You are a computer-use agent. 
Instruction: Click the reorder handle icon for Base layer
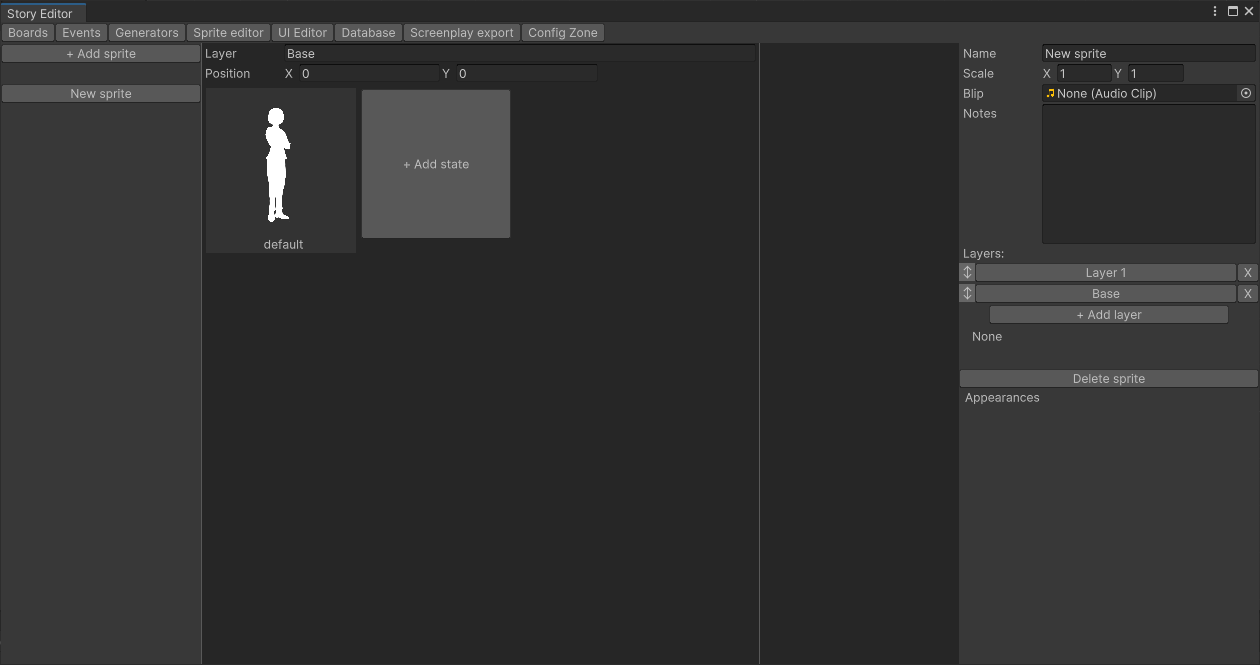click(967, 294)
